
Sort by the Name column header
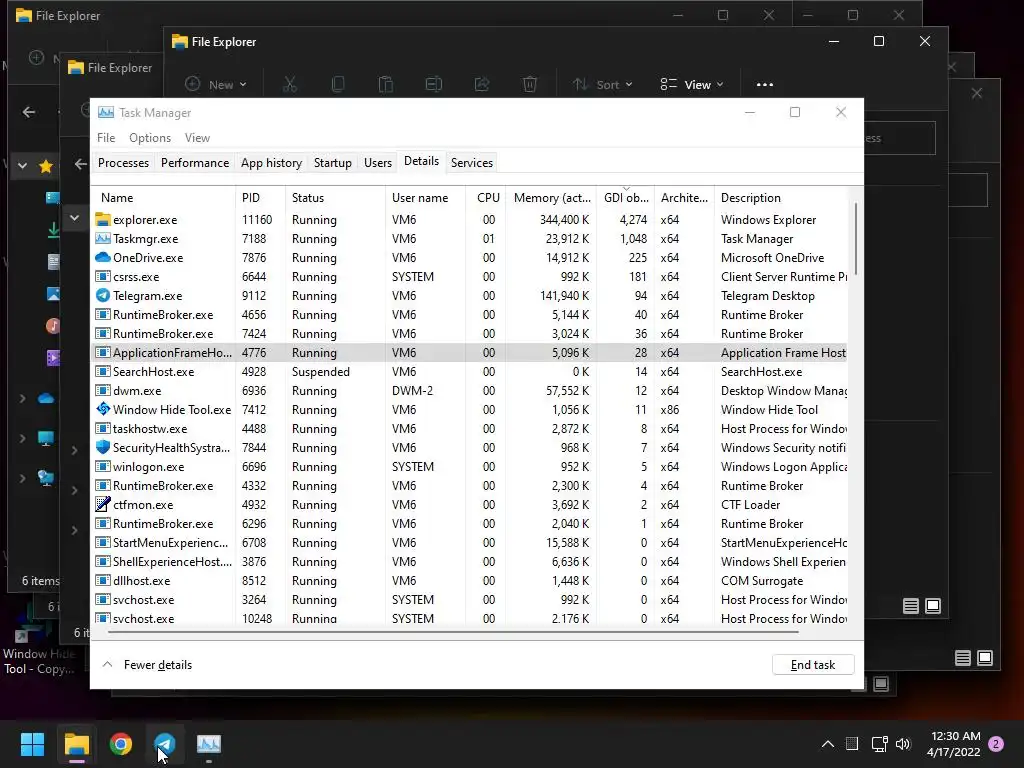coord(163,197)
